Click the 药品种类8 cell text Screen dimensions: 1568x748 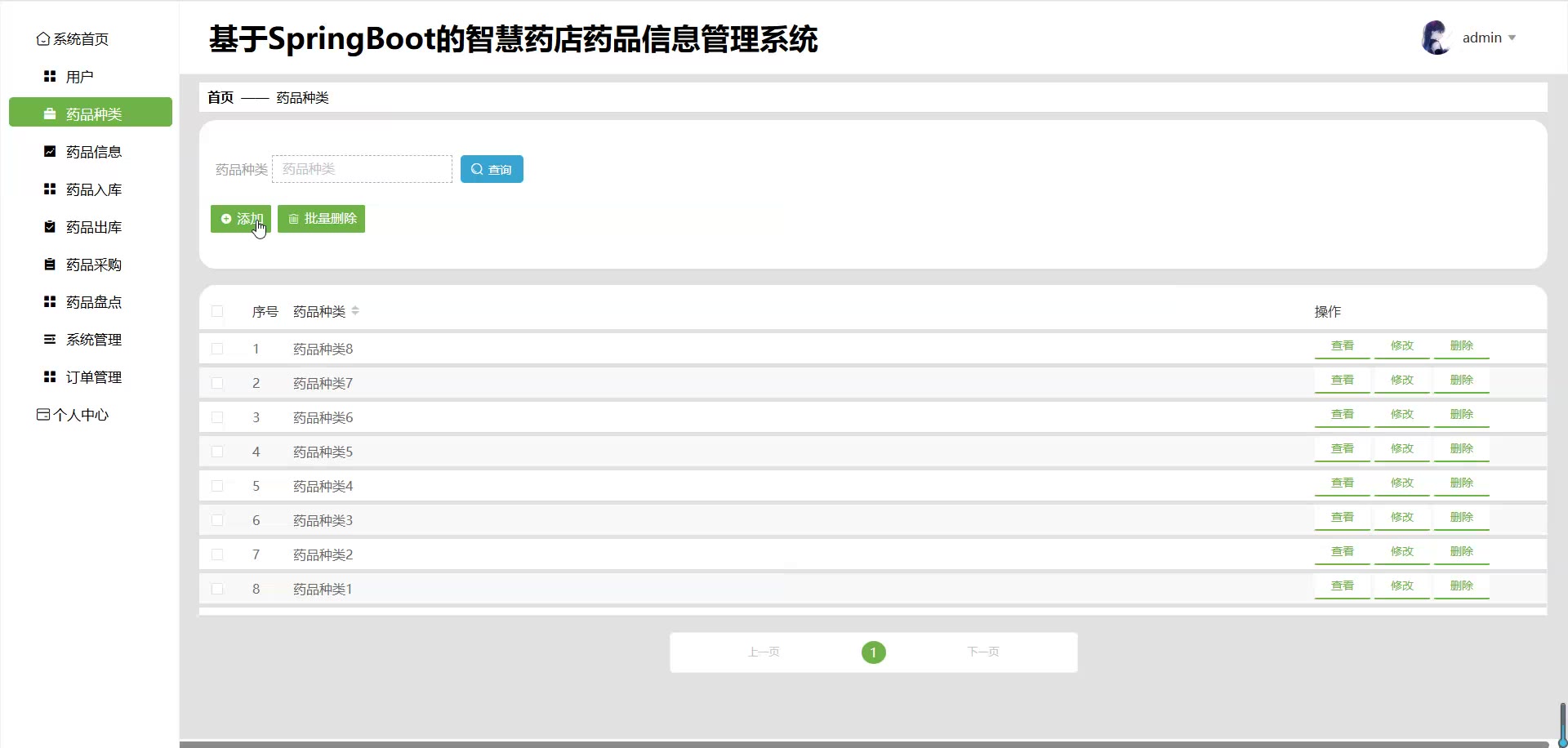323,350
